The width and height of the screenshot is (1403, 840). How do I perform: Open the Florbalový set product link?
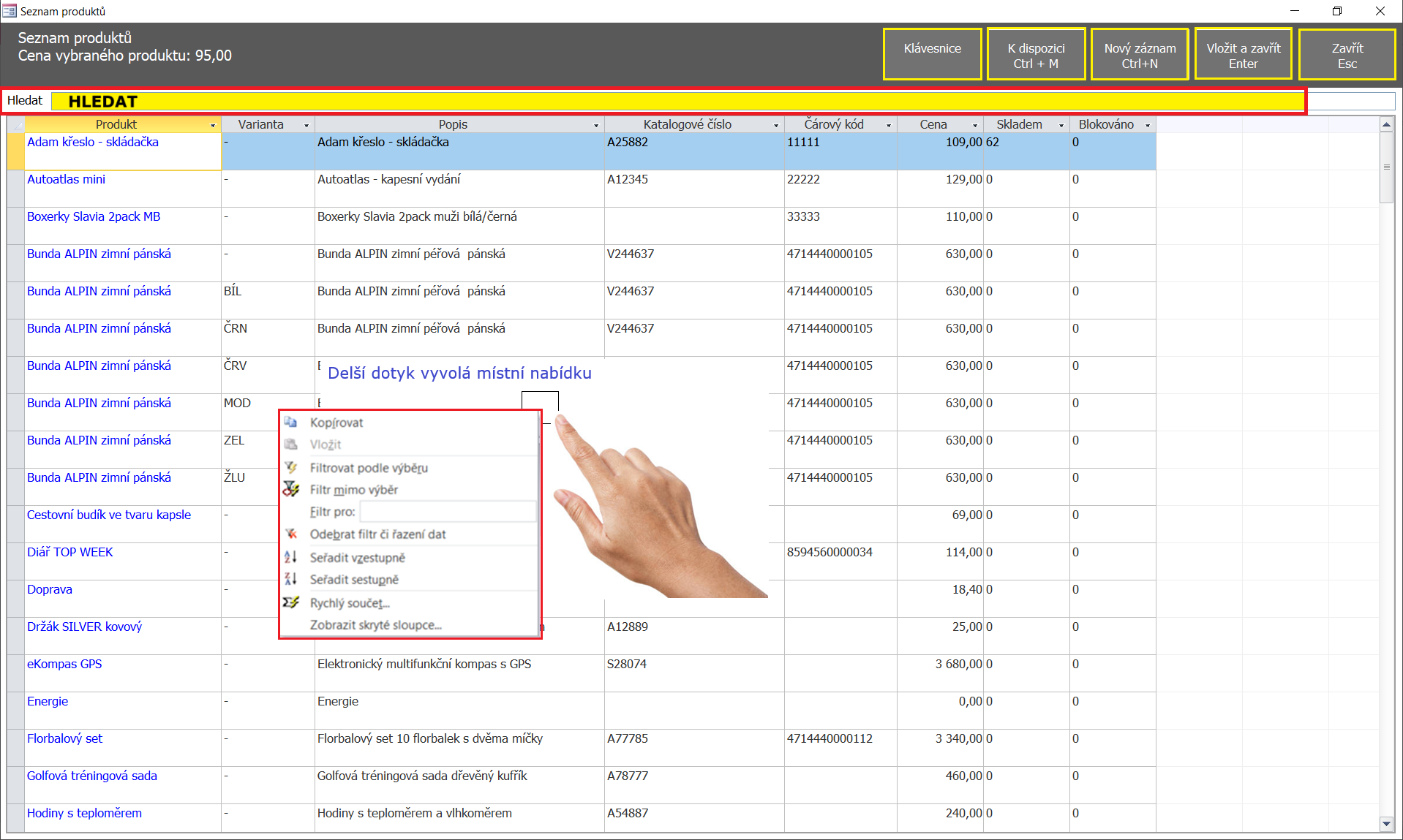pos(64,738)
